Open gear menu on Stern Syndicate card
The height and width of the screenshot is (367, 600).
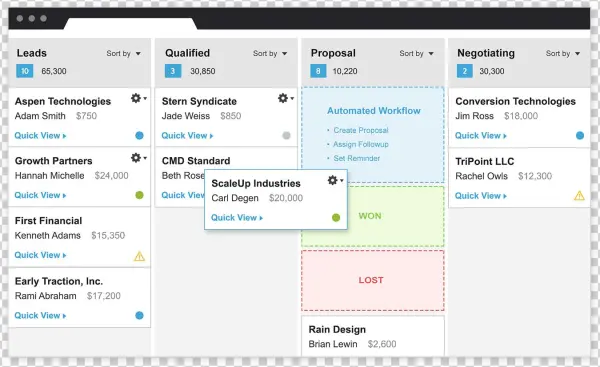[285, 98]
